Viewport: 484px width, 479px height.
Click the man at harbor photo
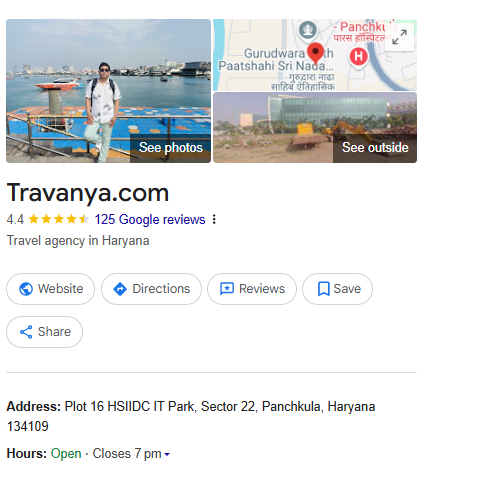pyautogui.click(x=108, y=91)
